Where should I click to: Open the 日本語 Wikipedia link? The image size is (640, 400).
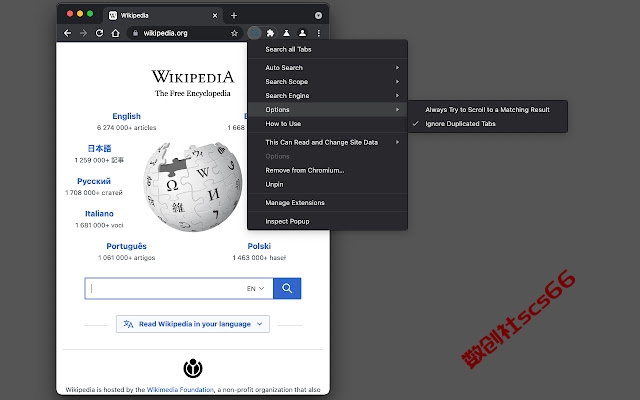(x=99, y=148)
